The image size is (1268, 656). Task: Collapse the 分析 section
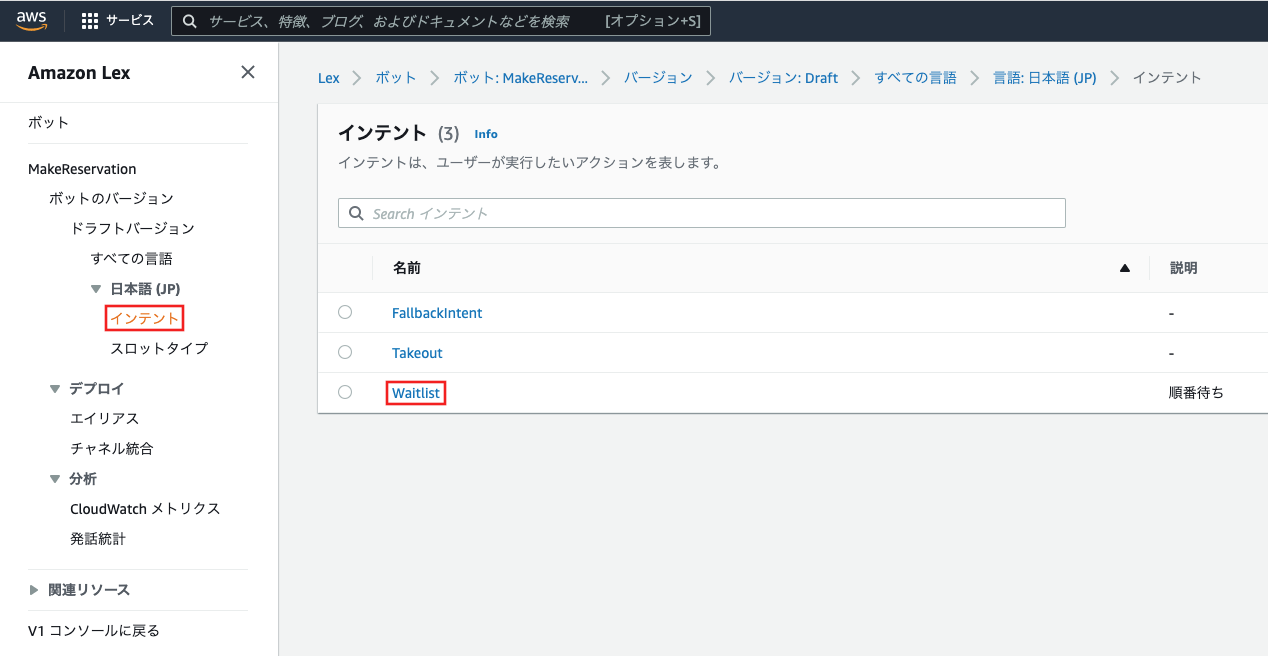(55, 479)
